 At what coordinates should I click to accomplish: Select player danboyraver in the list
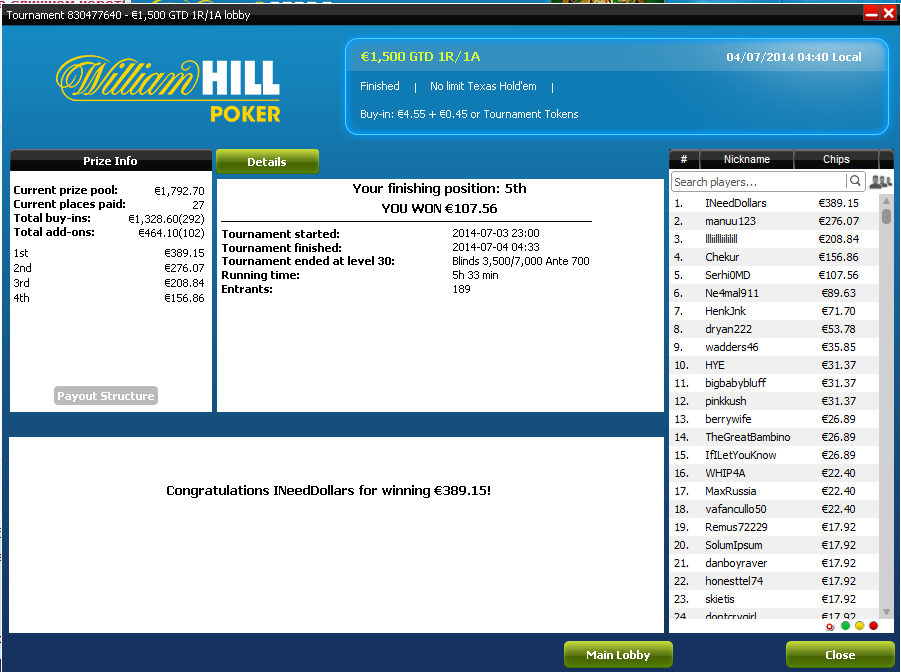click(774, 563)
